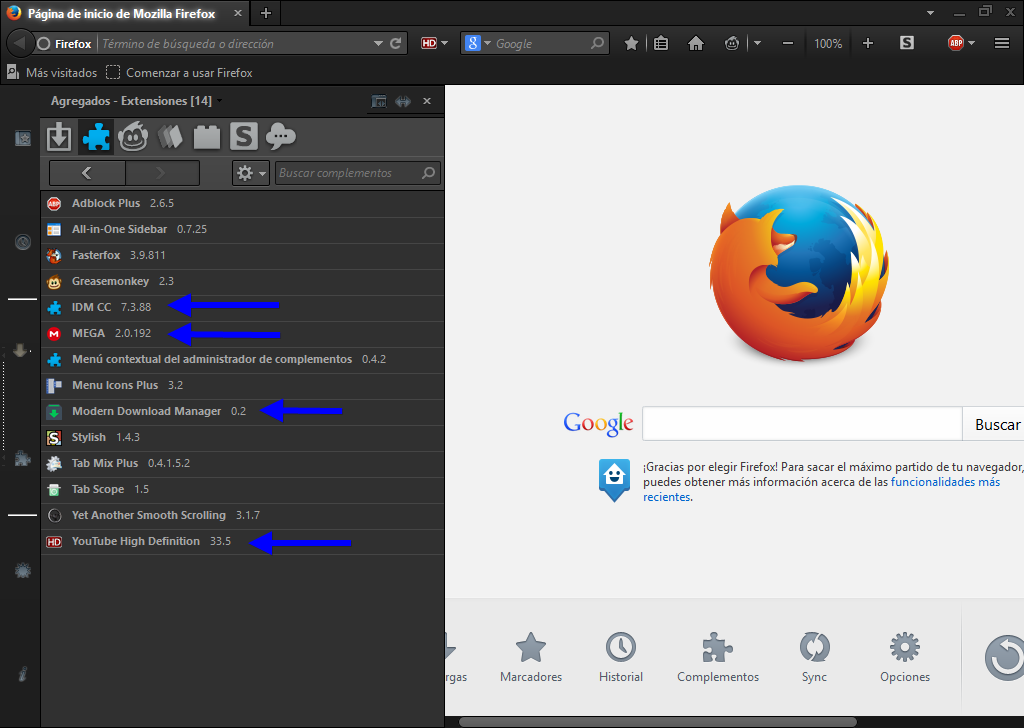1024x728 pixels.
Task: Open history panel from the sidebar strip
Action: click(23, 242)
